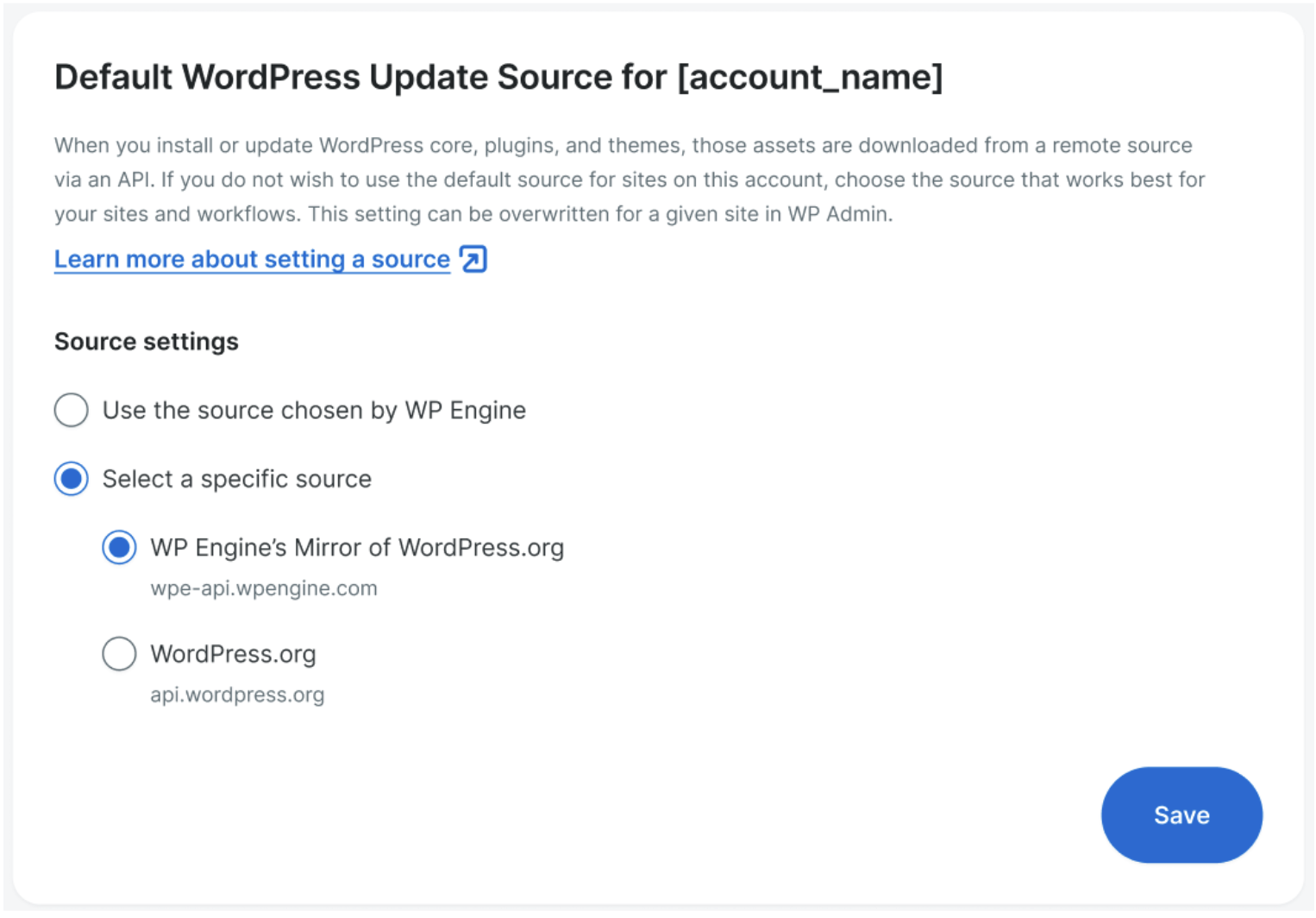The height and width of the screenshot is (918, 1316).
Task: Click the Select a specific source label text
Action: [x=237, y=479]
